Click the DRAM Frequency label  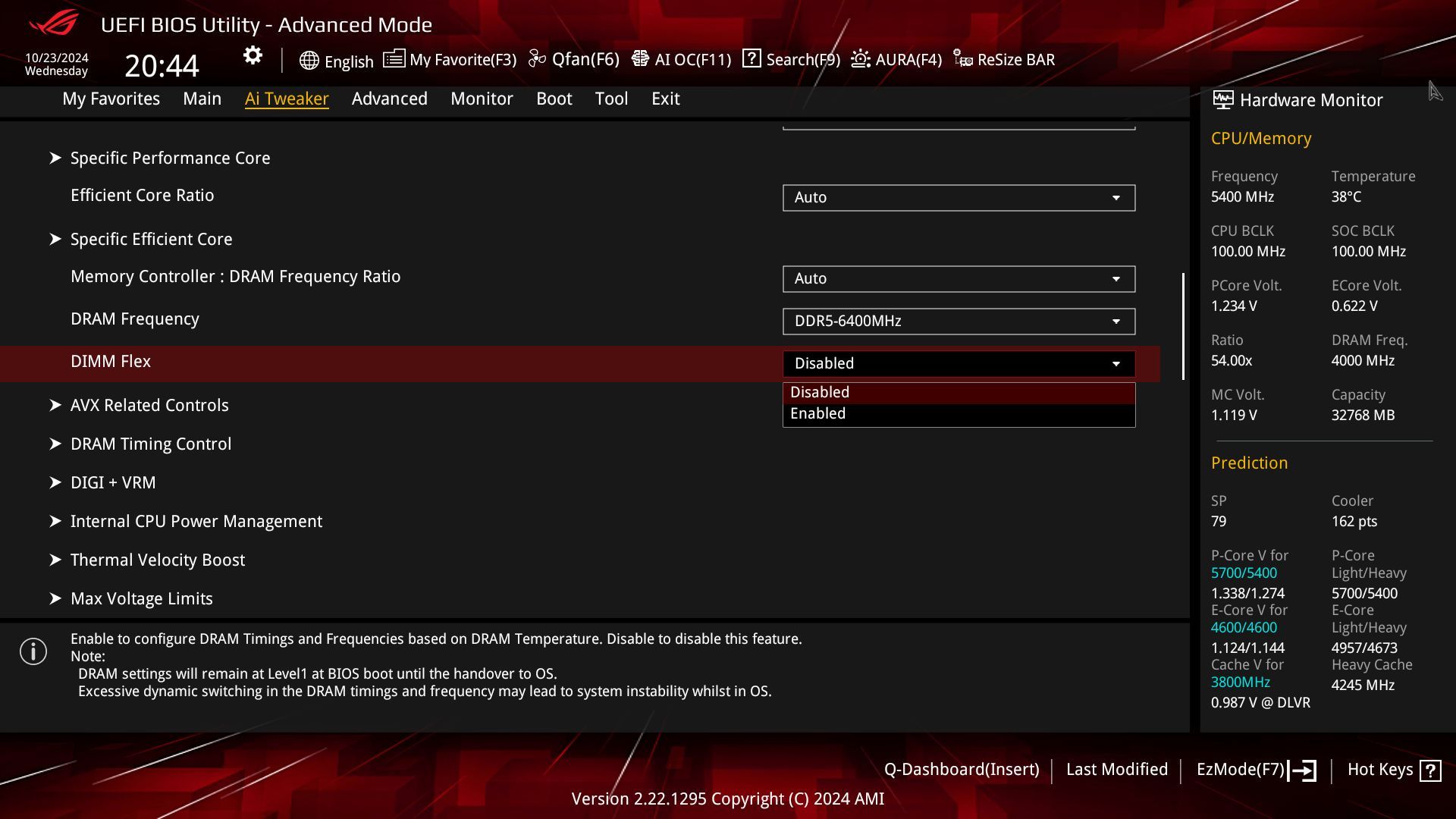pyautogui.click(x=135, y=318)
